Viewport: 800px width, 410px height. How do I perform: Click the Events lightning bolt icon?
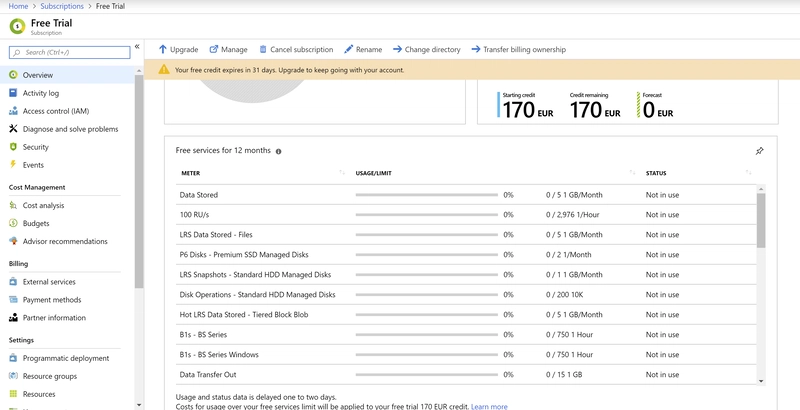(13, 164)
